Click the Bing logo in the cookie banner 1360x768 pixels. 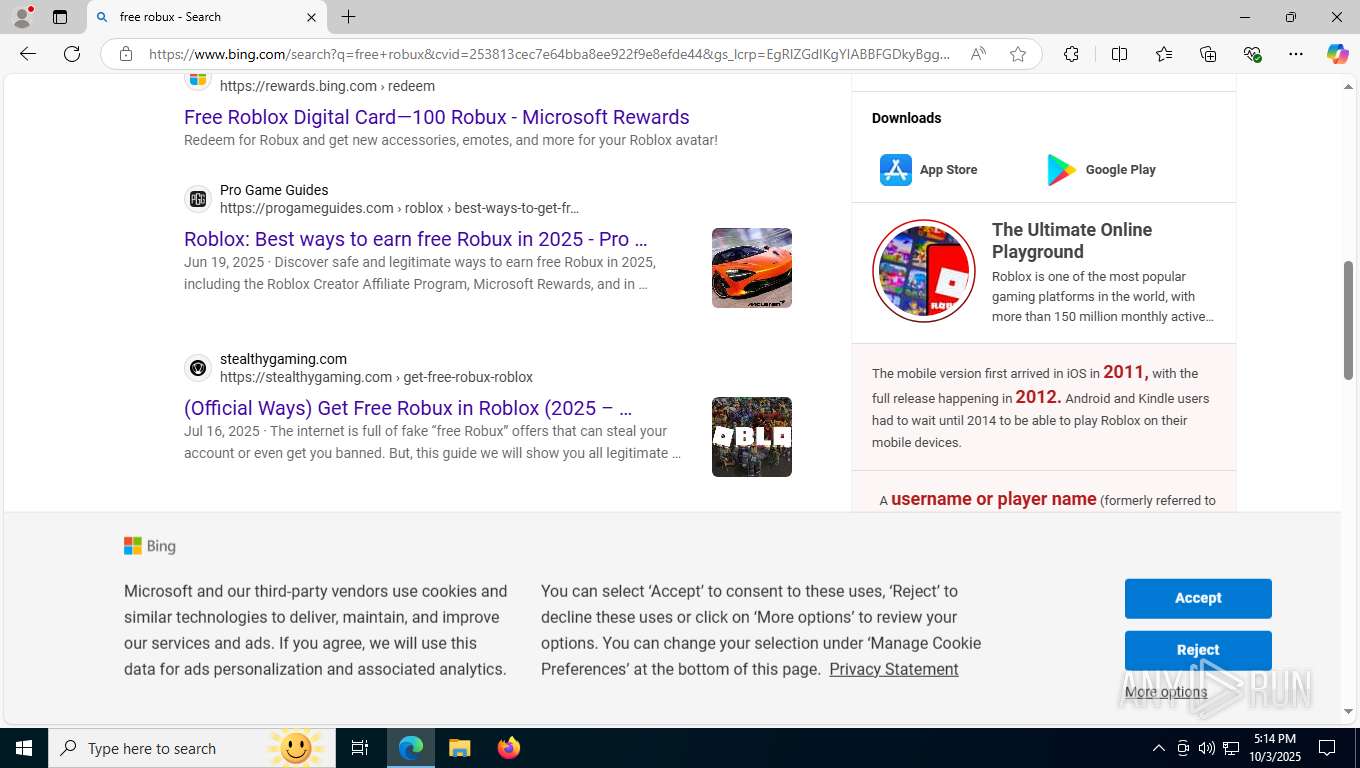tap(150, 546)
